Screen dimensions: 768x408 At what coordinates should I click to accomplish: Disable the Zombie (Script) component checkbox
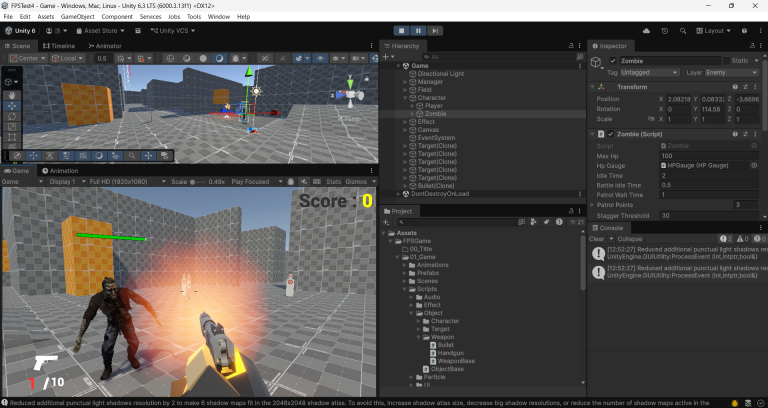[x=611, y=134]
